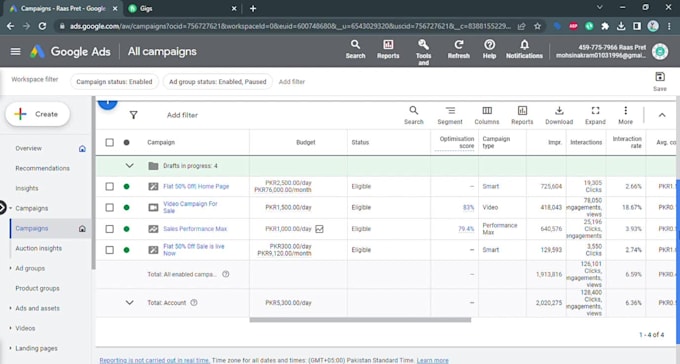Open the browser extensions puzzle icon
Screen dimensions: 680x364
(605, 26)
